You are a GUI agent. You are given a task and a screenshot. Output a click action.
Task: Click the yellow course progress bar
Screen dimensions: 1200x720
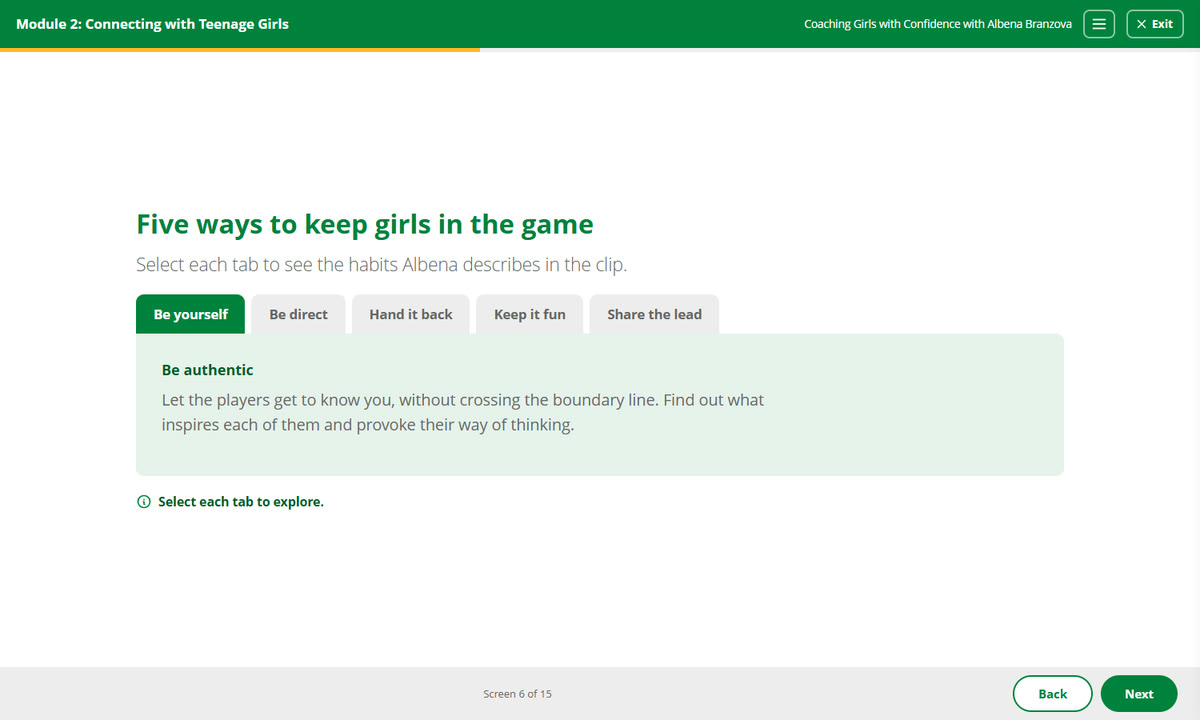coord(240,49)
